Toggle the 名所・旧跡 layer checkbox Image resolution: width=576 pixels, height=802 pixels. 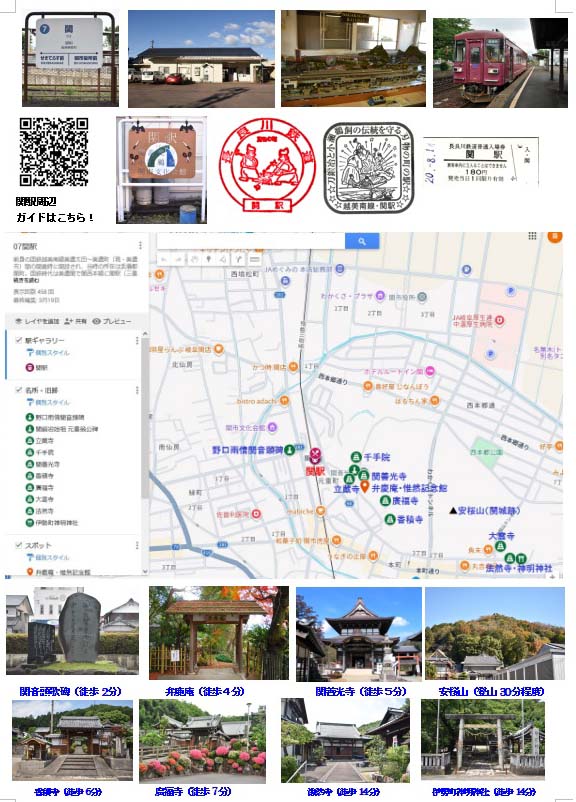tap(19, 390)
